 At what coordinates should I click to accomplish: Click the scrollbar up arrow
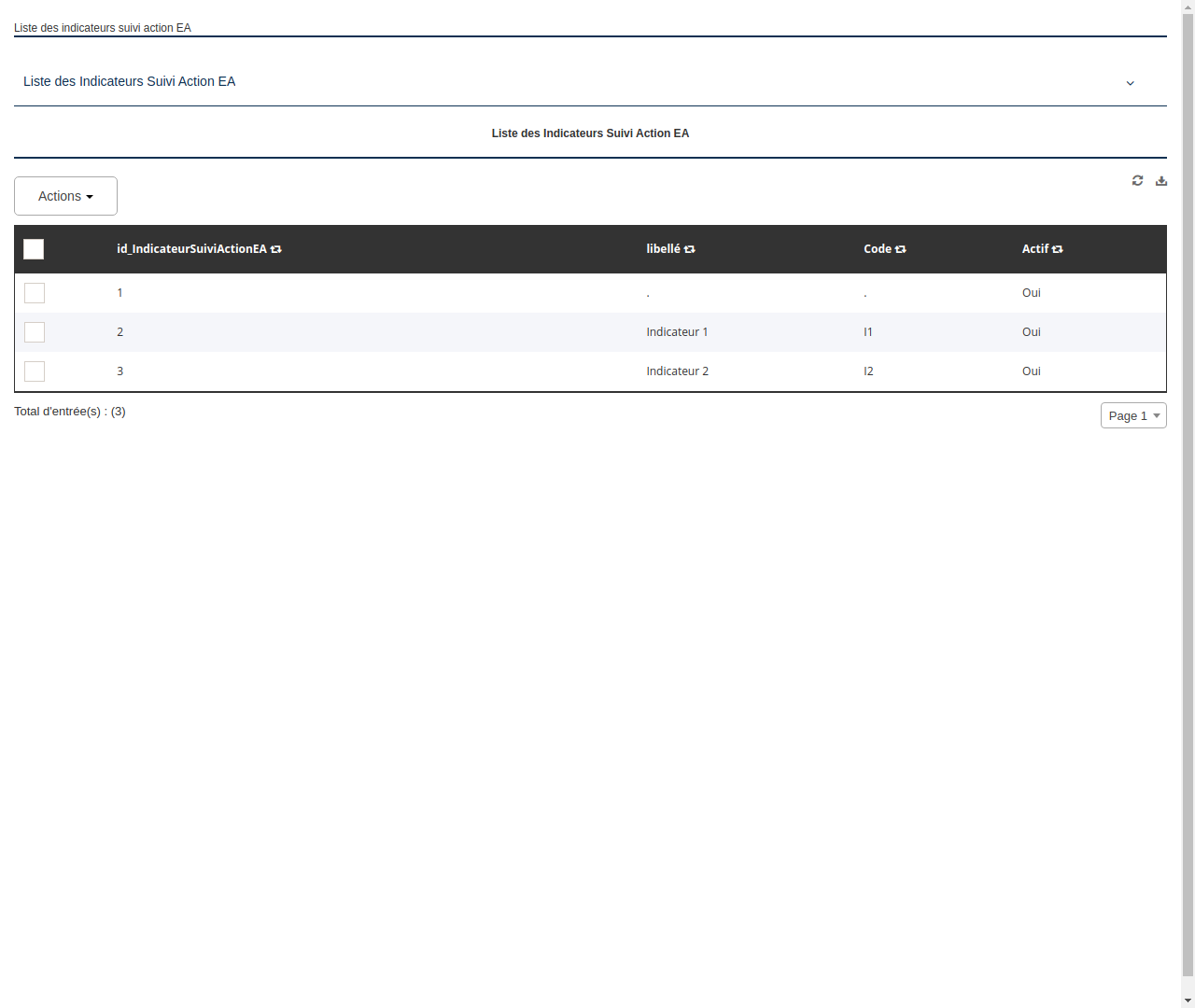tap(1188, 7)
